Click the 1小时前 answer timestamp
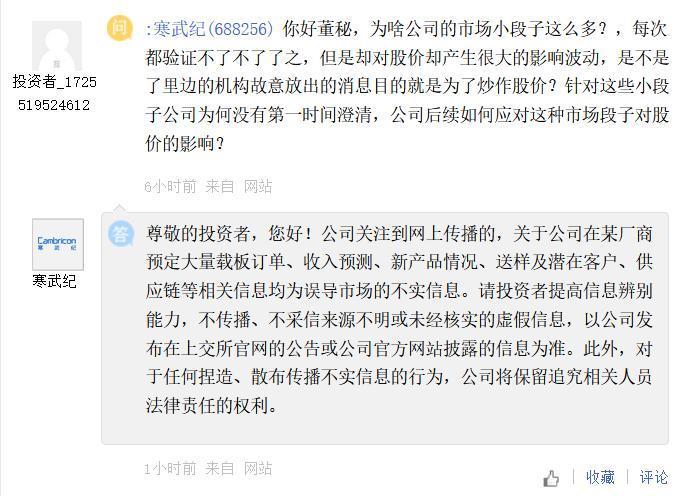The image size is (680, 496). click(170, 468)
